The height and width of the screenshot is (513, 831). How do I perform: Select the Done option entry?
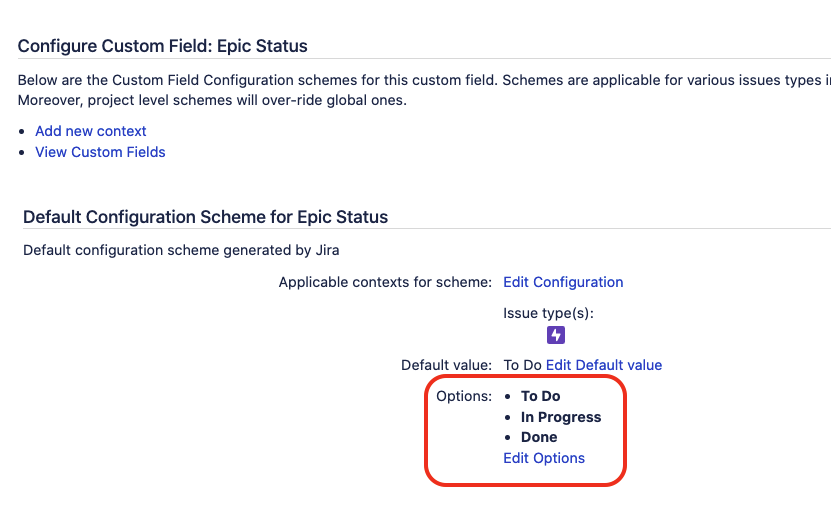539,437
